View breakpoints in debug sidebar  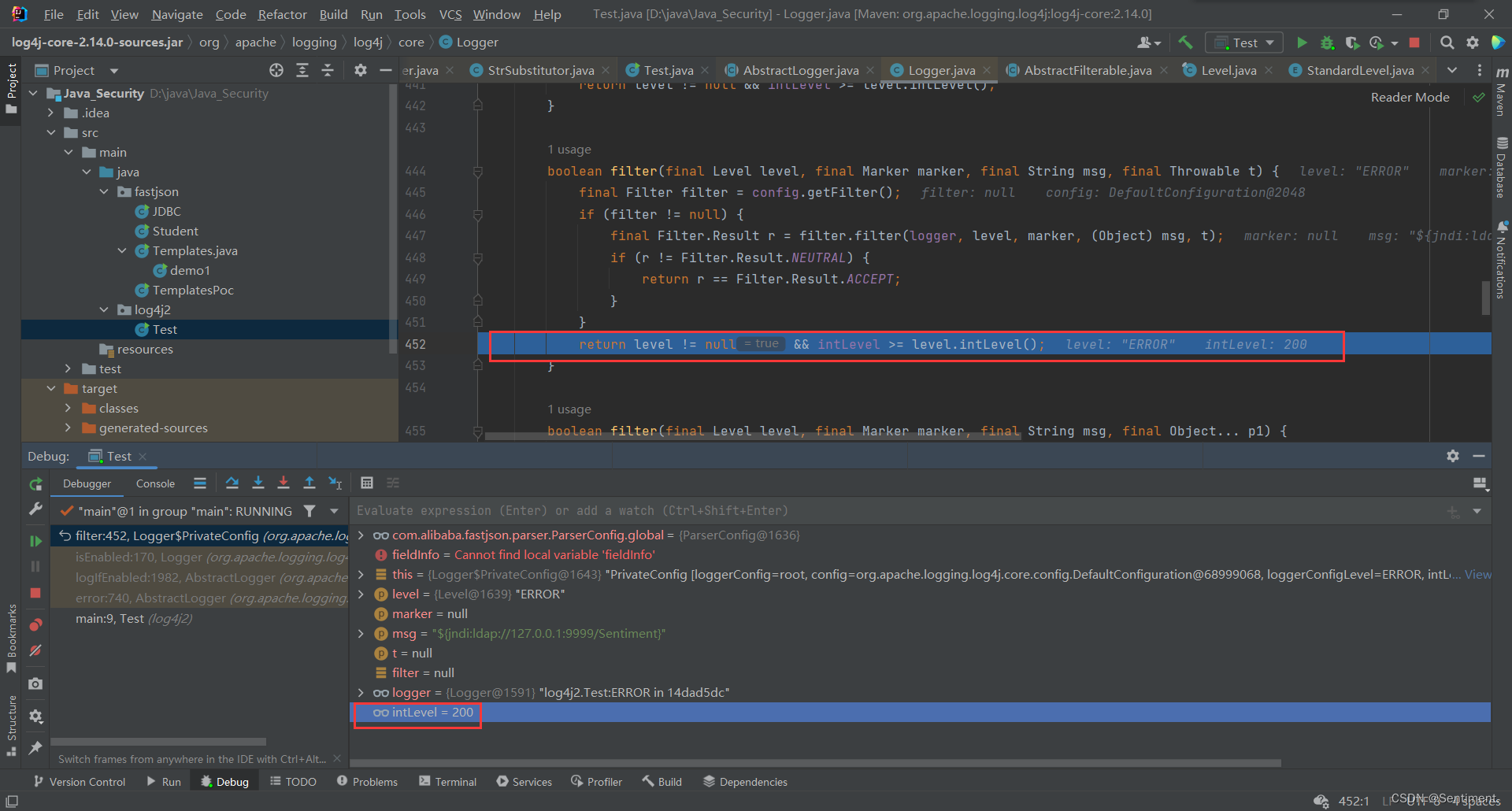(35, 625)
